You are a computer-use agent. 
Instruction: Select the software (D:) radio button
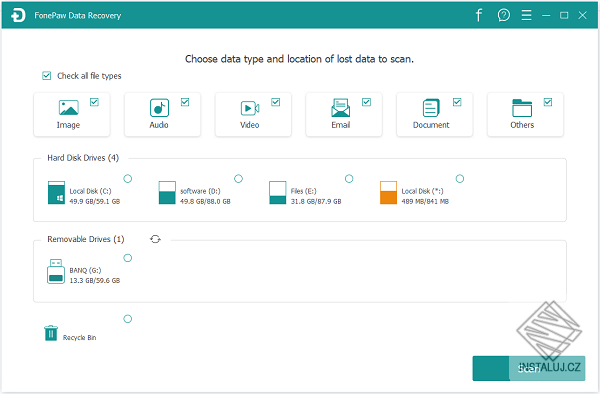pos(238,179)
